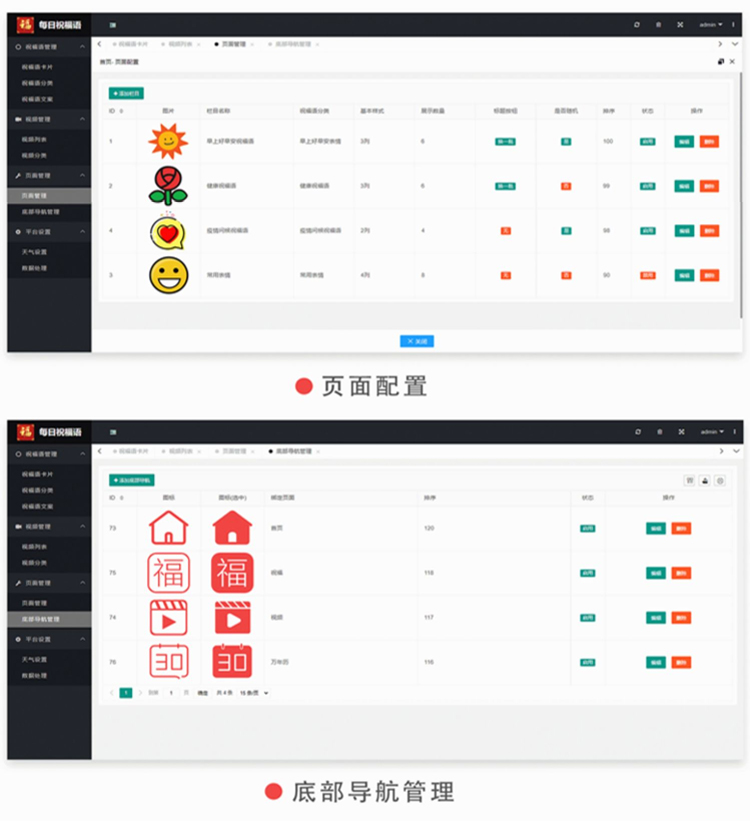Click the export icon above the bottom navigation table
Image resolution: width=750 pixels, height=821 pixels.
[720, 481]
